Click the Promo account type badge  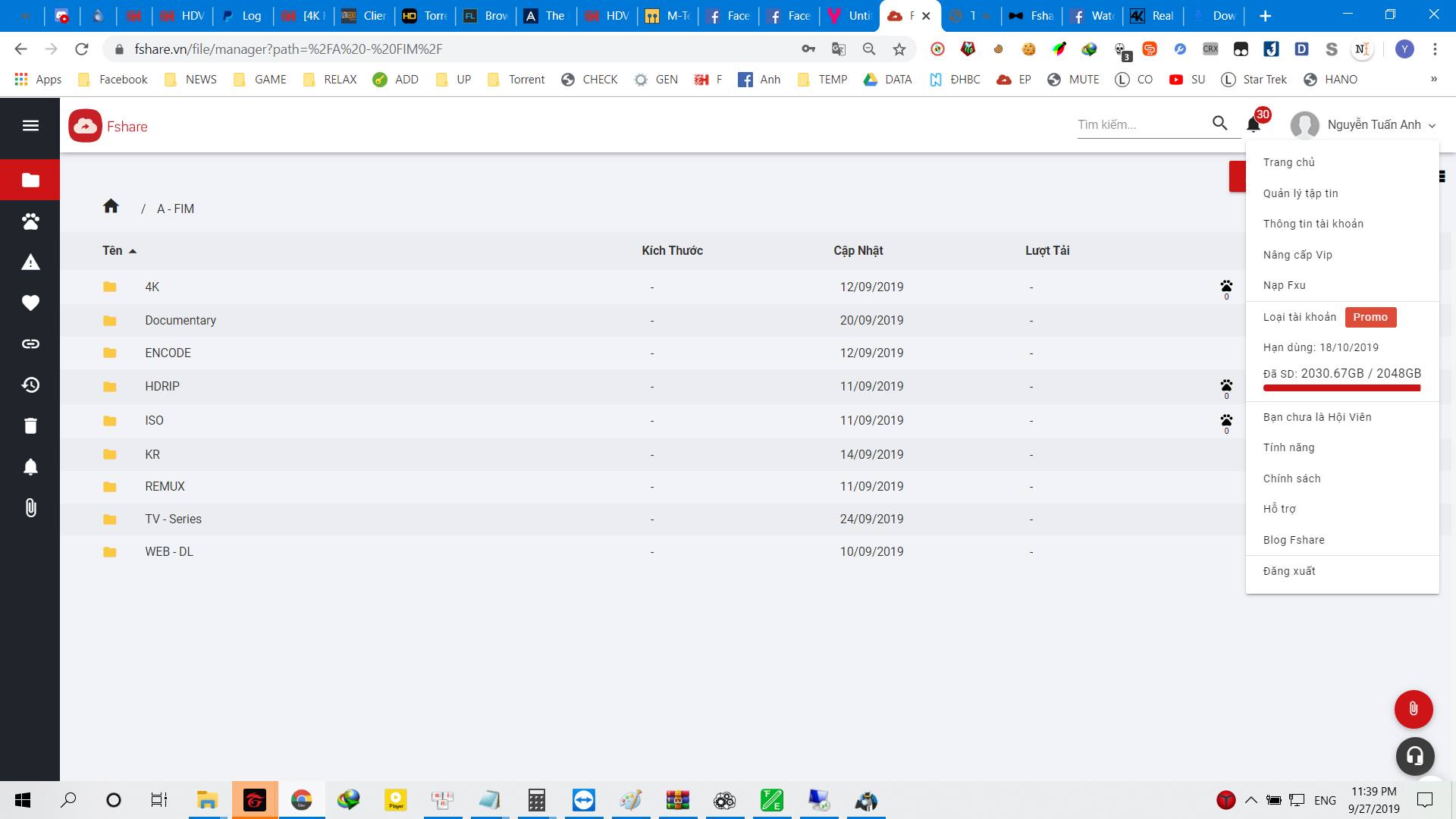pos(1370,317)
